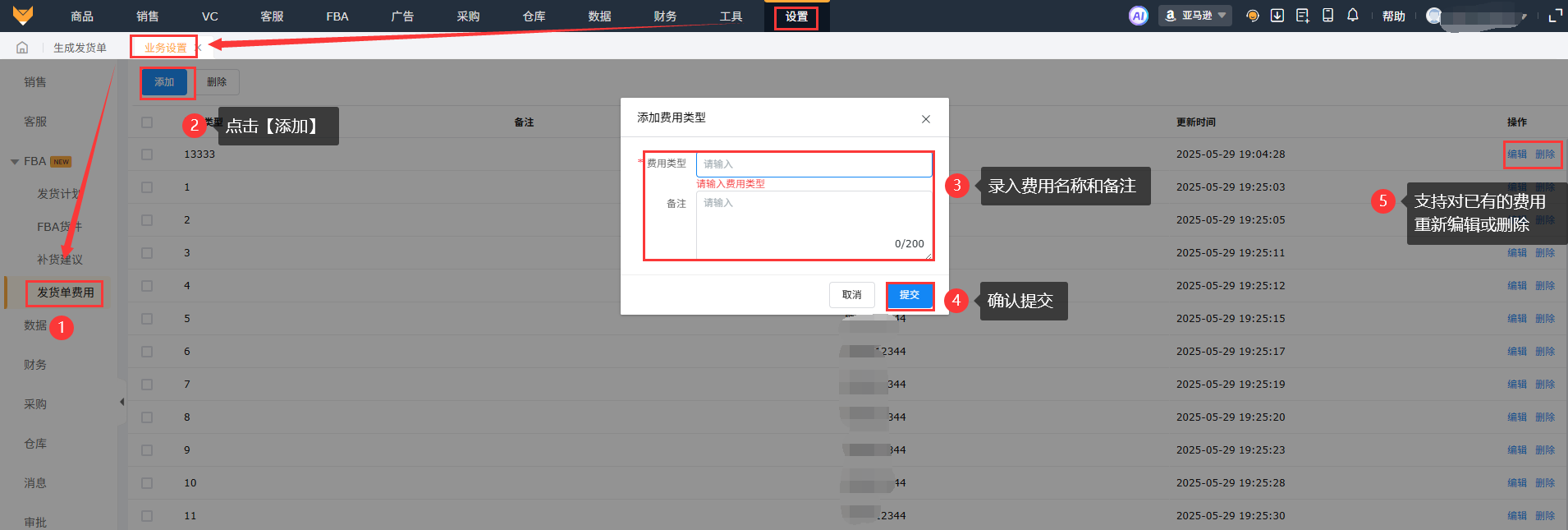1568x530 pixels.
Task: Open 财务 in the left sidebar
Action: (x=35, y=365)
